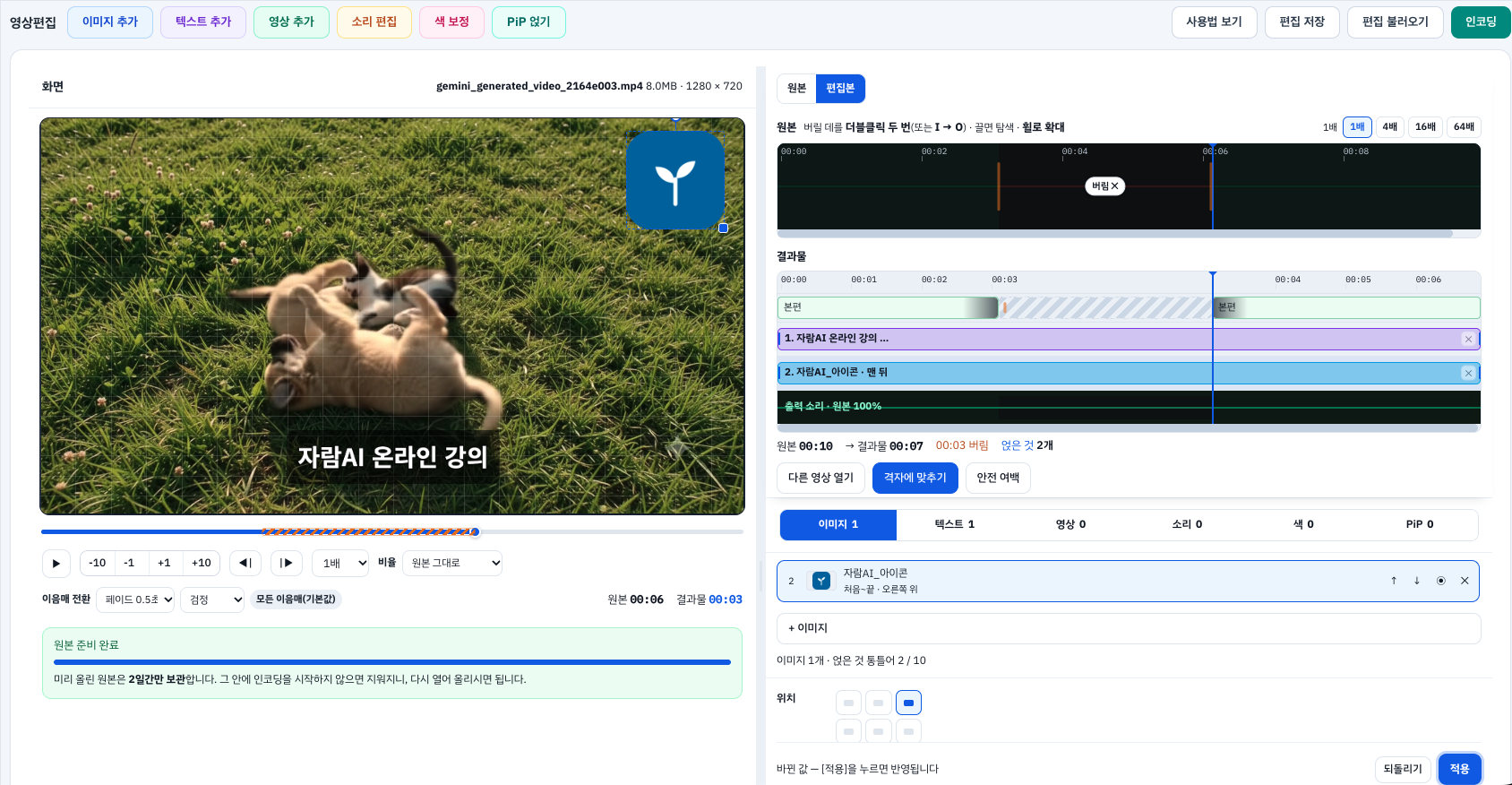Viewport: 1512px width, 785px height.
Task: Open 색 보정 color correction
Action: 451,22
